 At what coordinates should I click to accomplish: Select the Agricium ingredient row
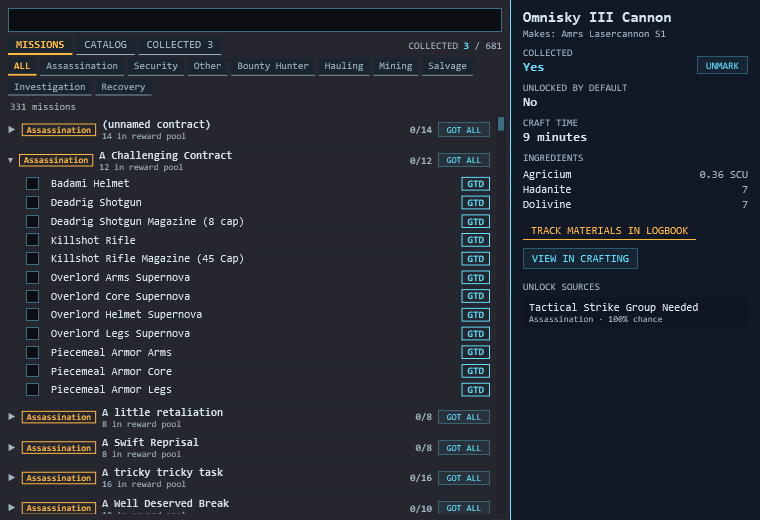[635, 174]
